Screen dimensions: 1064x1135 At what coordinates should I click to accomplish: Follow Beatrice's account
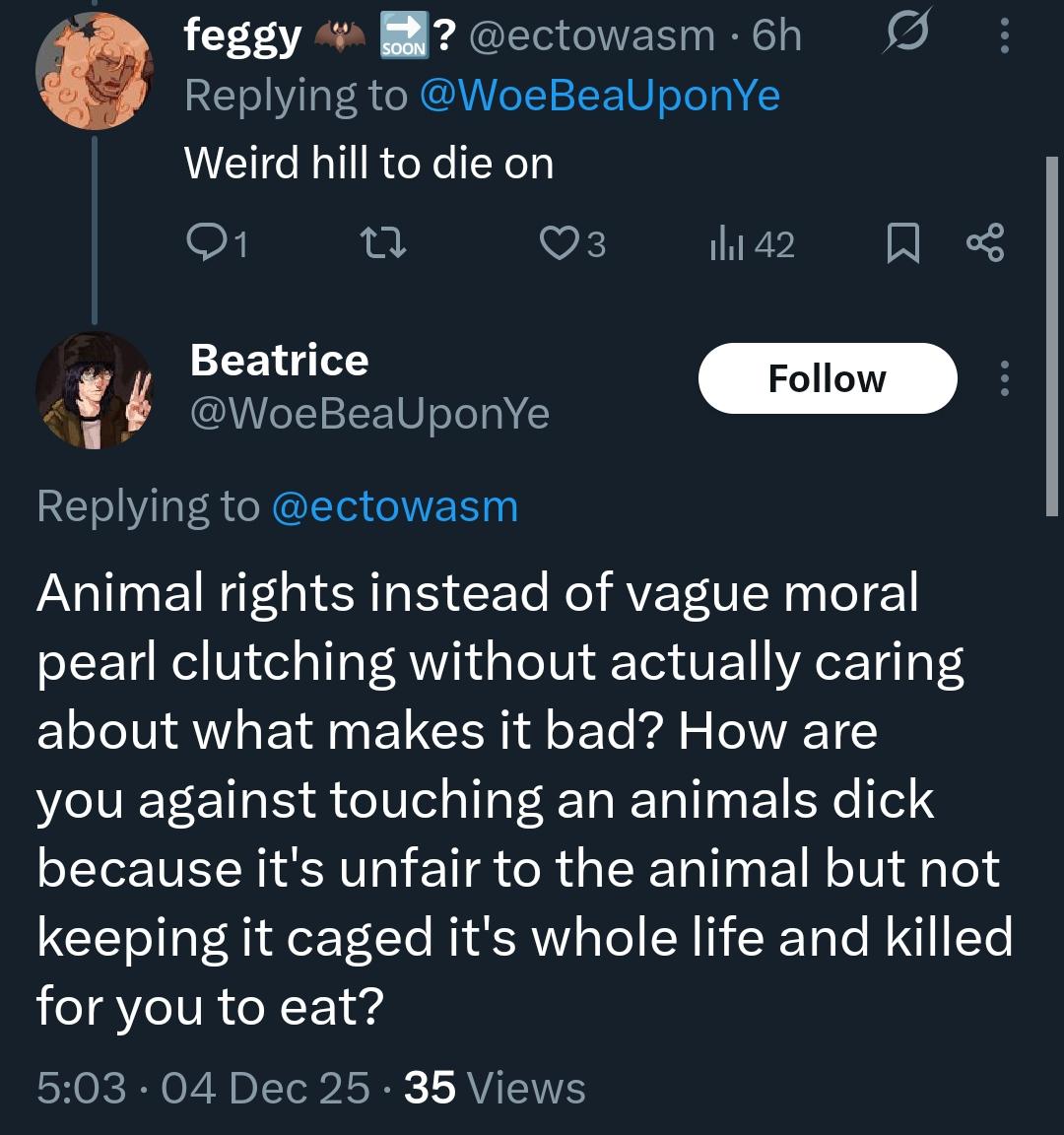[x=827, y=378]
